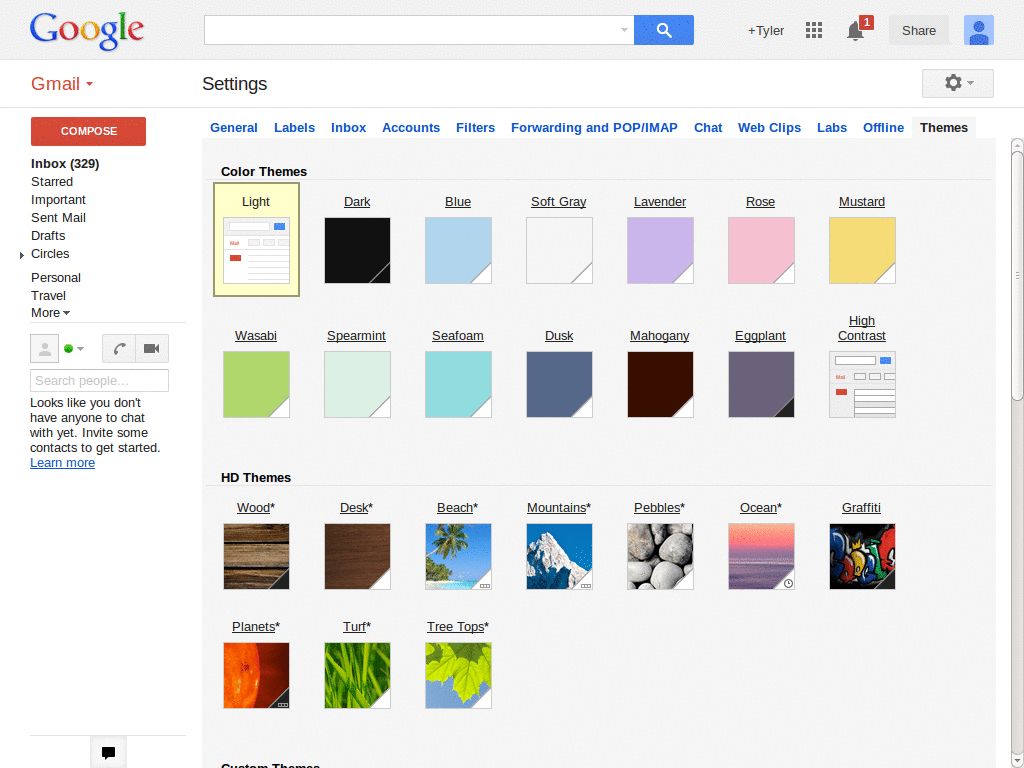
Task: Expand the More labels list
Action: tap(50, 313)
